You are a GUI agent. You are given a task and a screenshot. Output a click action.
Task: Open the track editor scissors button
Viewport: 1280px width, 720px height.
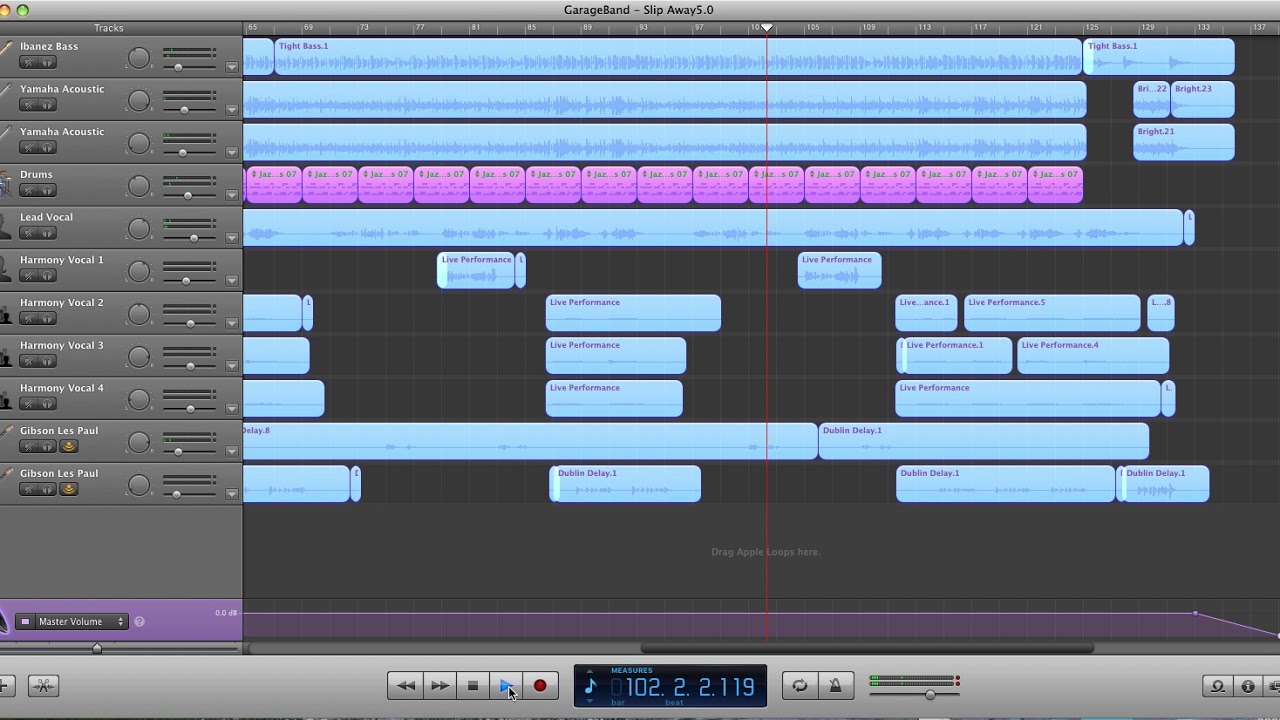[x=42, y=686]
